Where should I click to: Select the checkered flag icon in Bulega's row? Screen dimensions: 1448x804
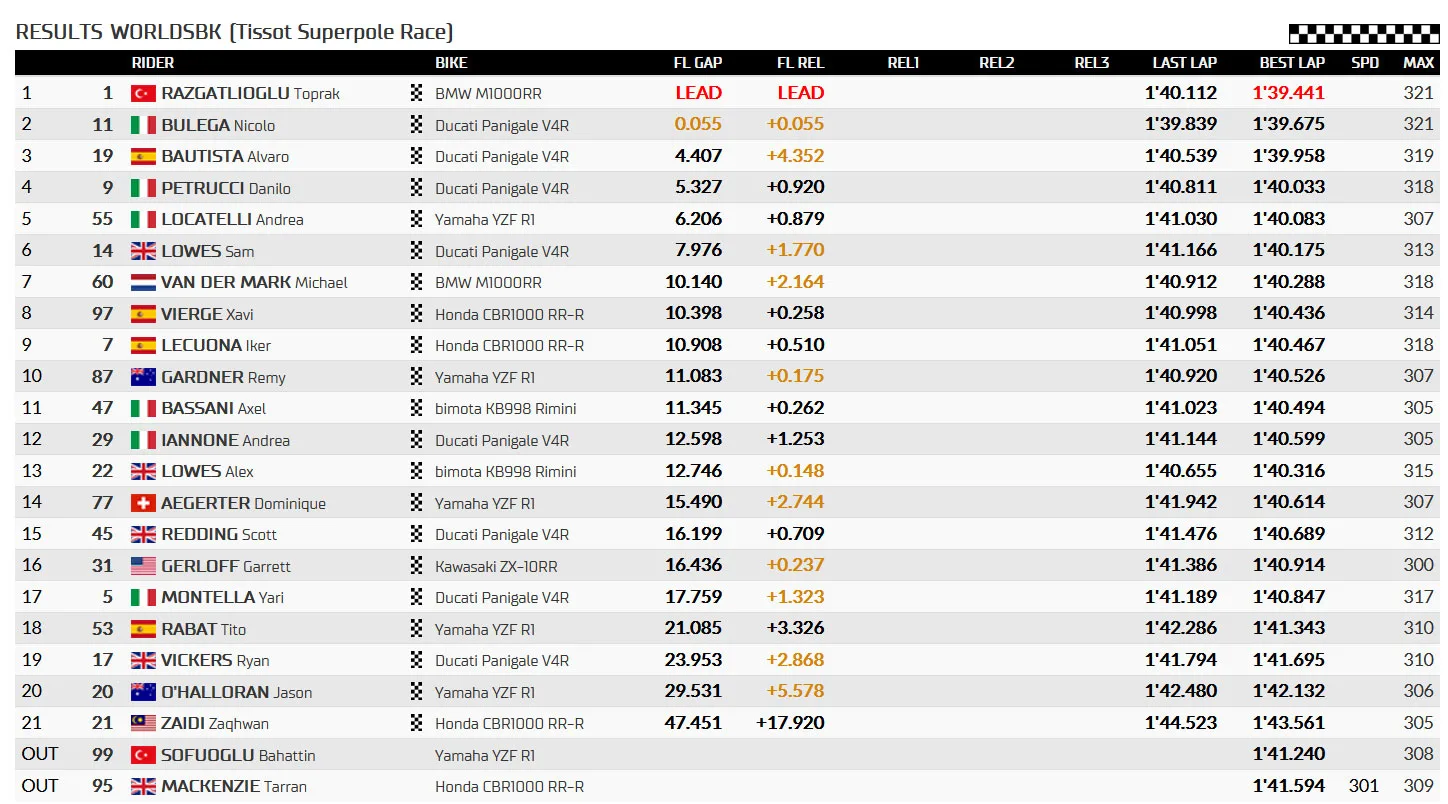[417, 125]
